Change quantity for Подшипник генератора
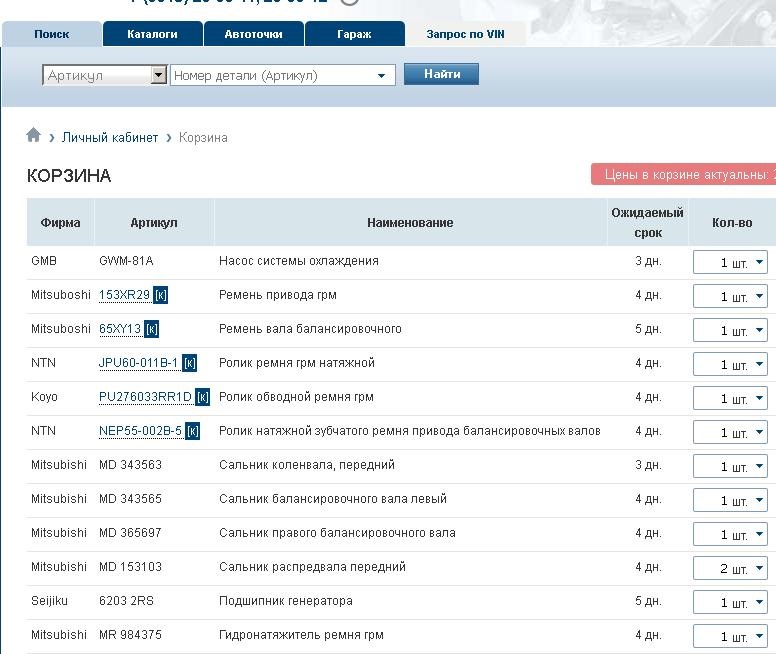 coord(730,602)
